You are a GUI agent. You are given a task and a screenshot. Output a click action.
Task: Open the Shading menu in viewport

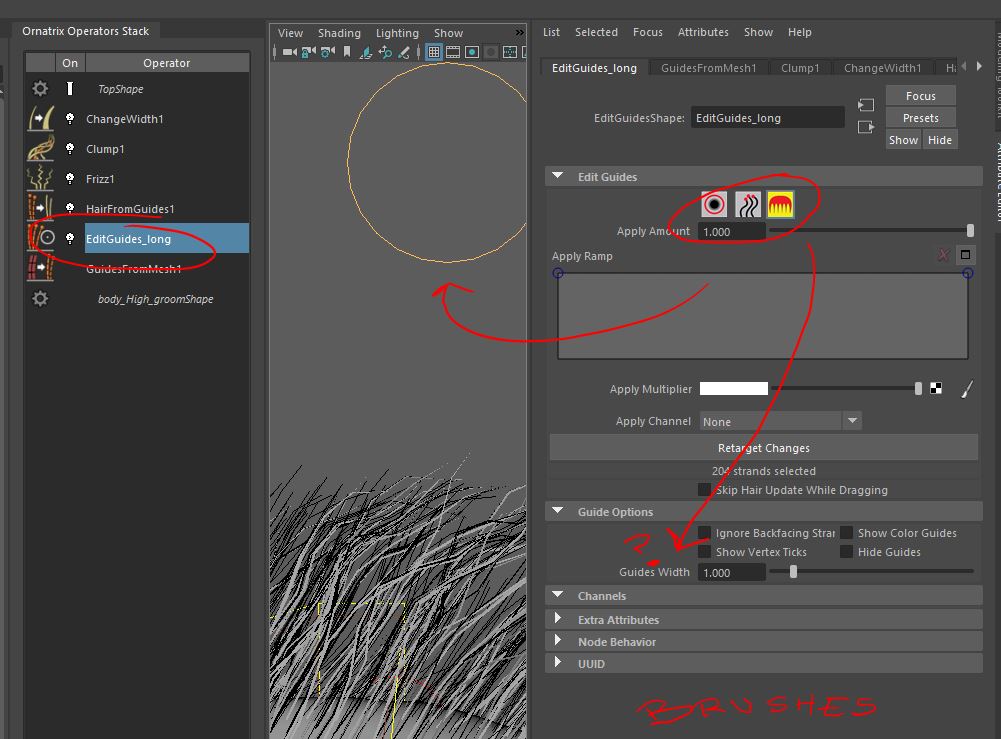[339, 33]
